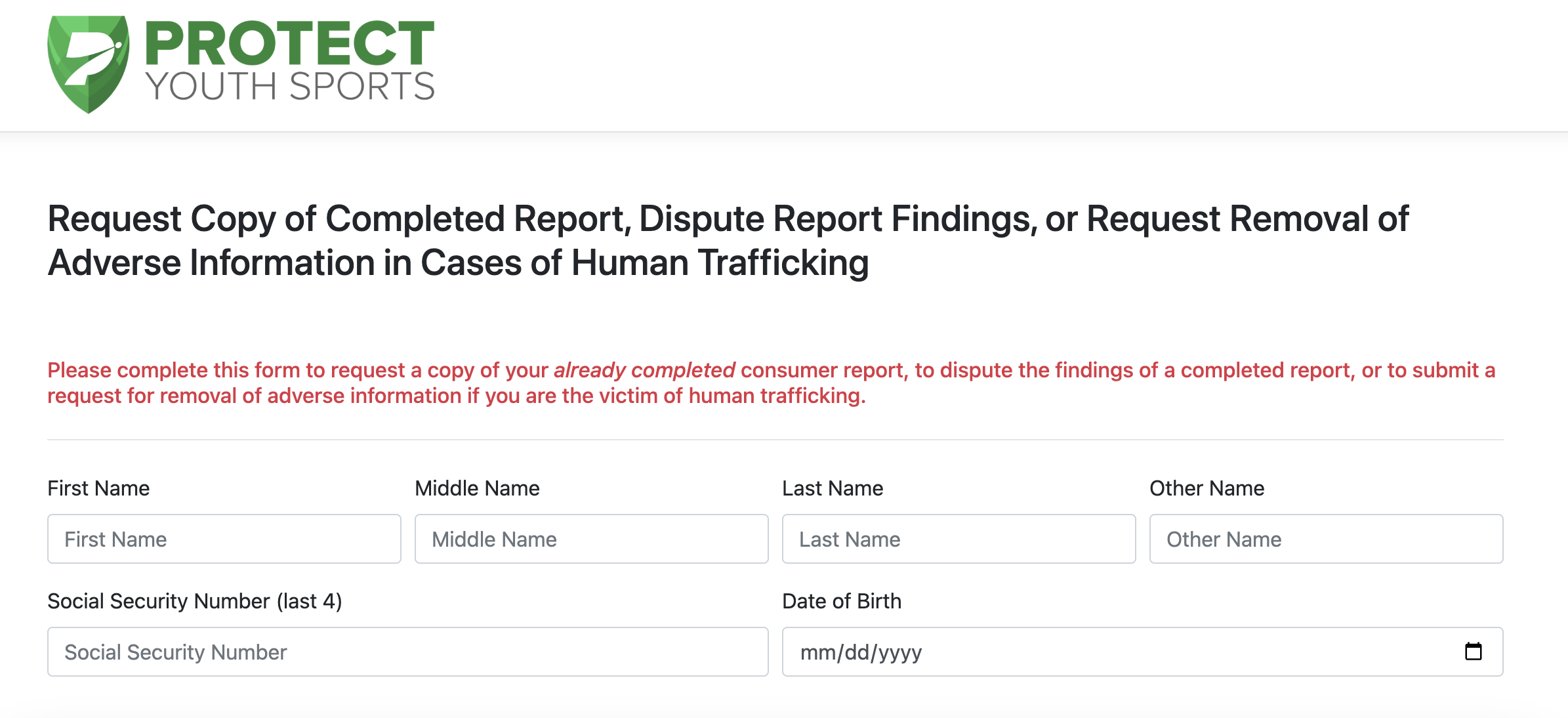The height and width of the screenshot is (718, 1568).
Task: Click the Middle Name label
Action: (x=477, y=488)
